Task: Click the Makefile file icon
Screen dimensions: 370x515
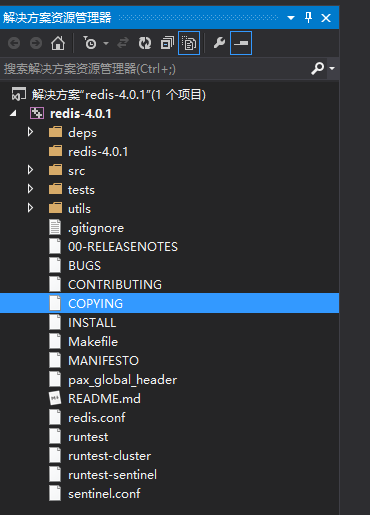Action: coord(55,341)
